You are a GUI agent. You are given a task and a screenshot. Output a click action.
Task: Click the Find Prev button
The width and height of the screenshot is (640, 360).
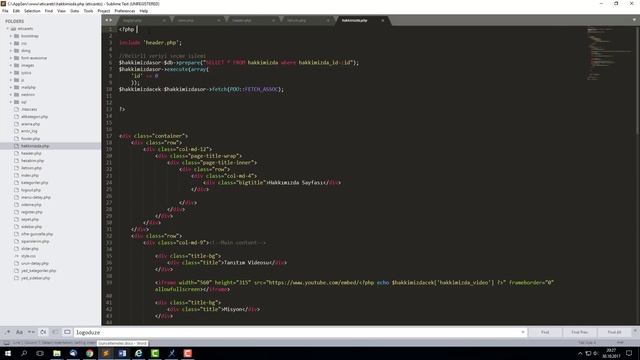click(x=580, y=332)
